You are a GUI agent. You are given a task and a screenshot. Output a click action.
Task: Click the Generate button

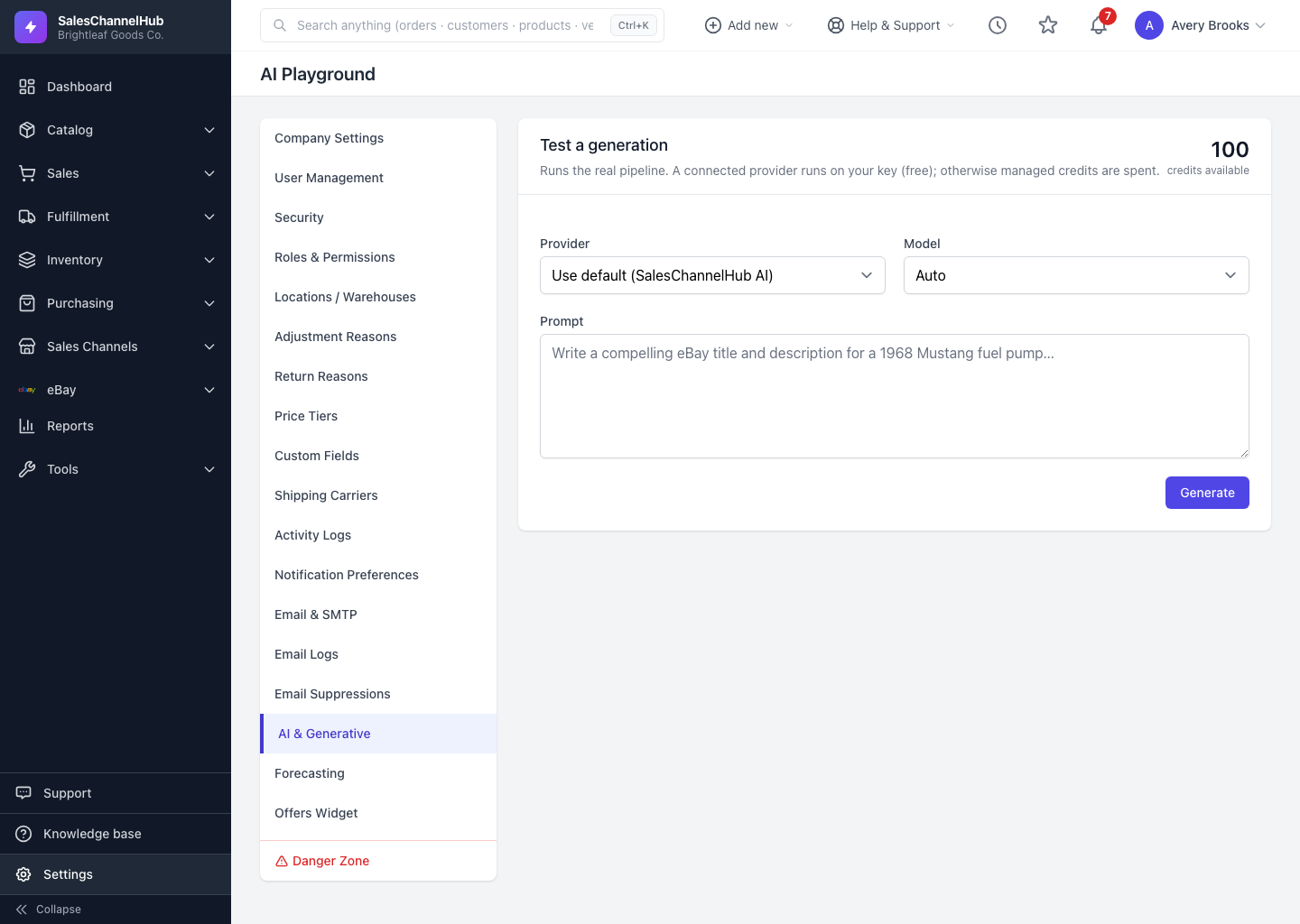click(x=1207, y=493)
